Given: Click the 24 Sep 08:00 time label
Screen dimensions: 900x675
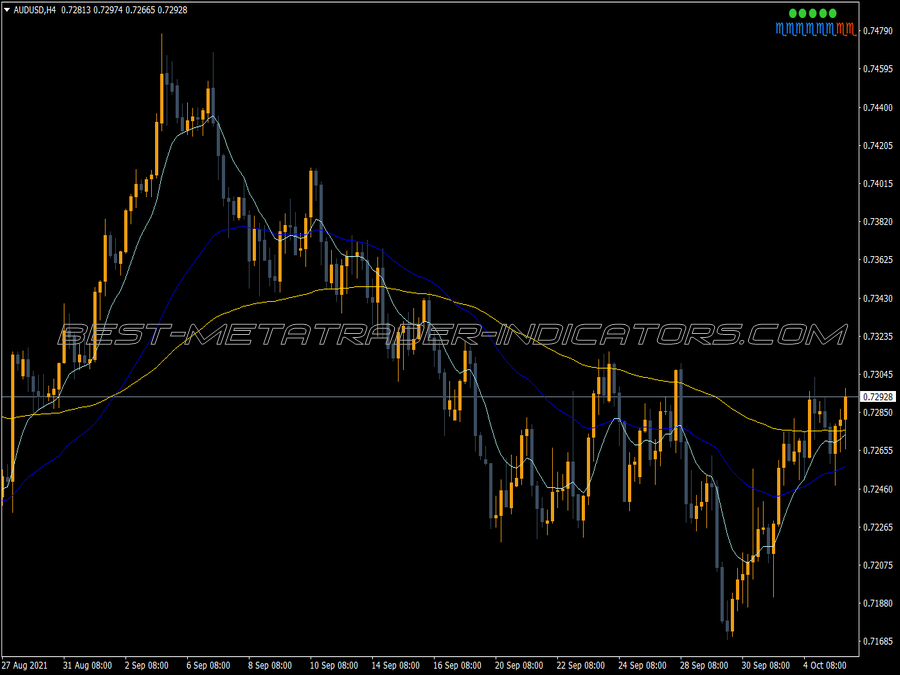Looking at the screenshot, I should [642, 665].
